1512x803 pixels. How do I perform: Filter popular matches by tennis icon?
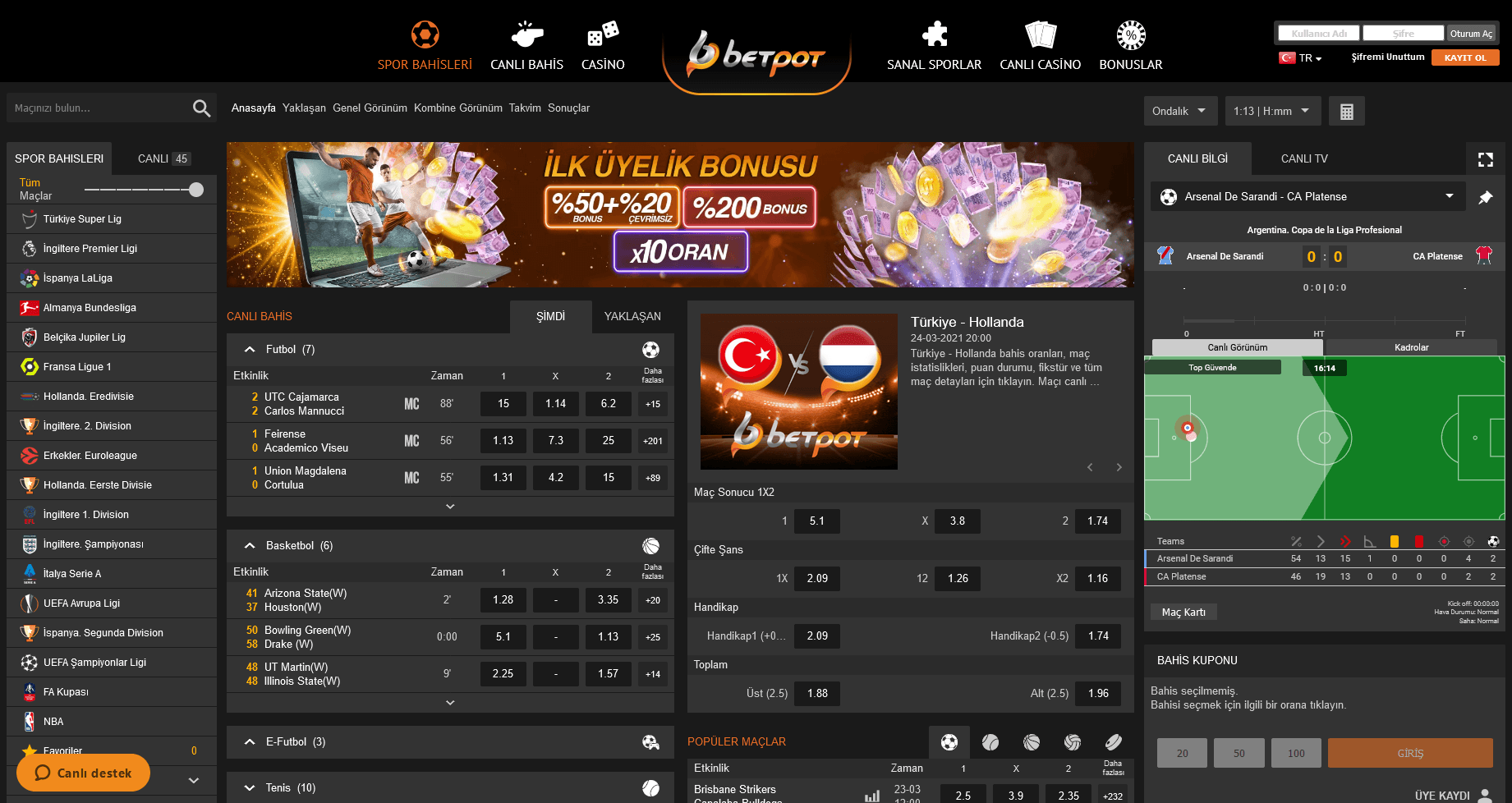point(990,742)
